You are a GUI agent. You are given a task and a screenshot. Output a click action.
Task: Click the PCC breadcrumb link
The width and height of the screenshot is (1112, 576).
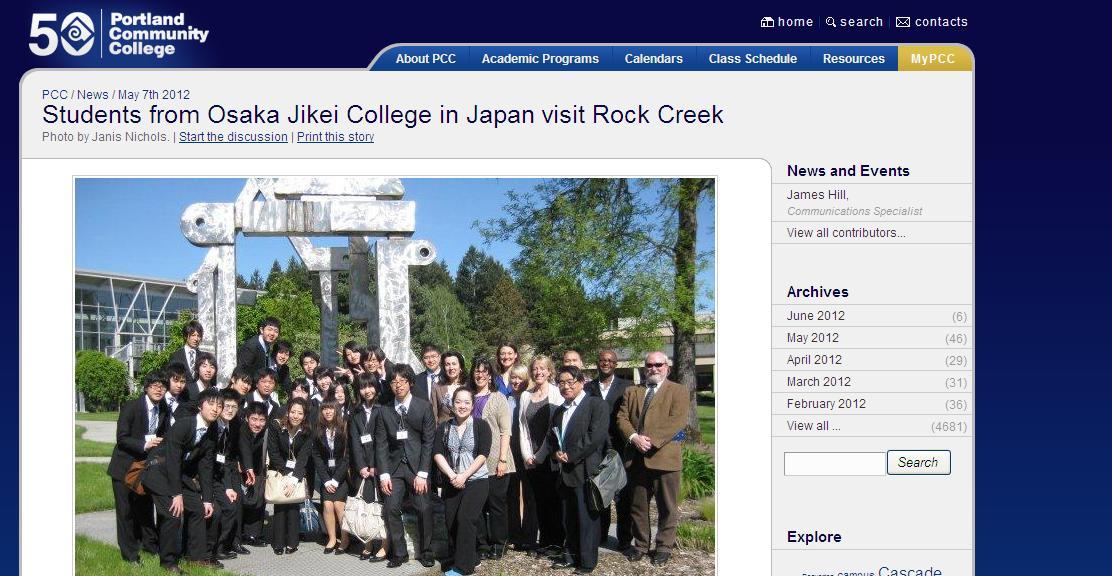[55, 94]
